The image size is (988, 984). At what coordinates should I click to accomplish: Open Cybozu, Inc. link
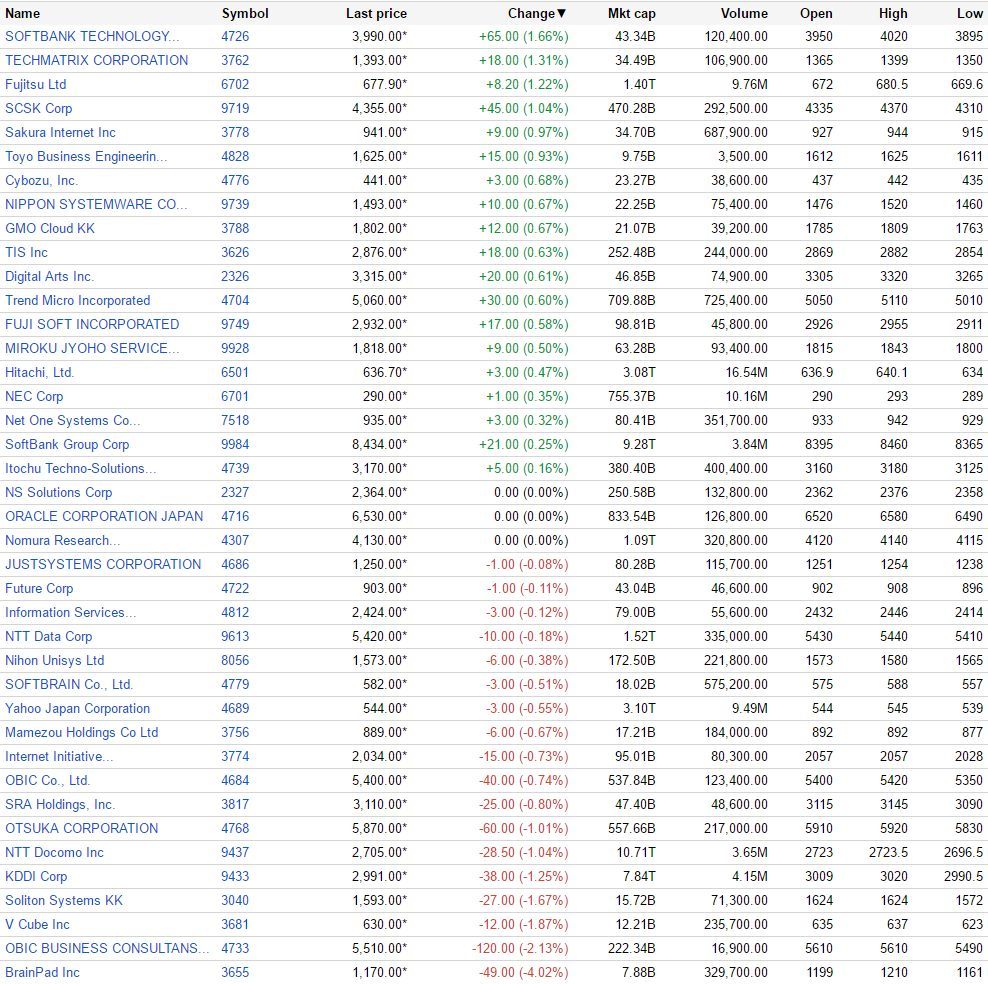click(x=42, y=180)
